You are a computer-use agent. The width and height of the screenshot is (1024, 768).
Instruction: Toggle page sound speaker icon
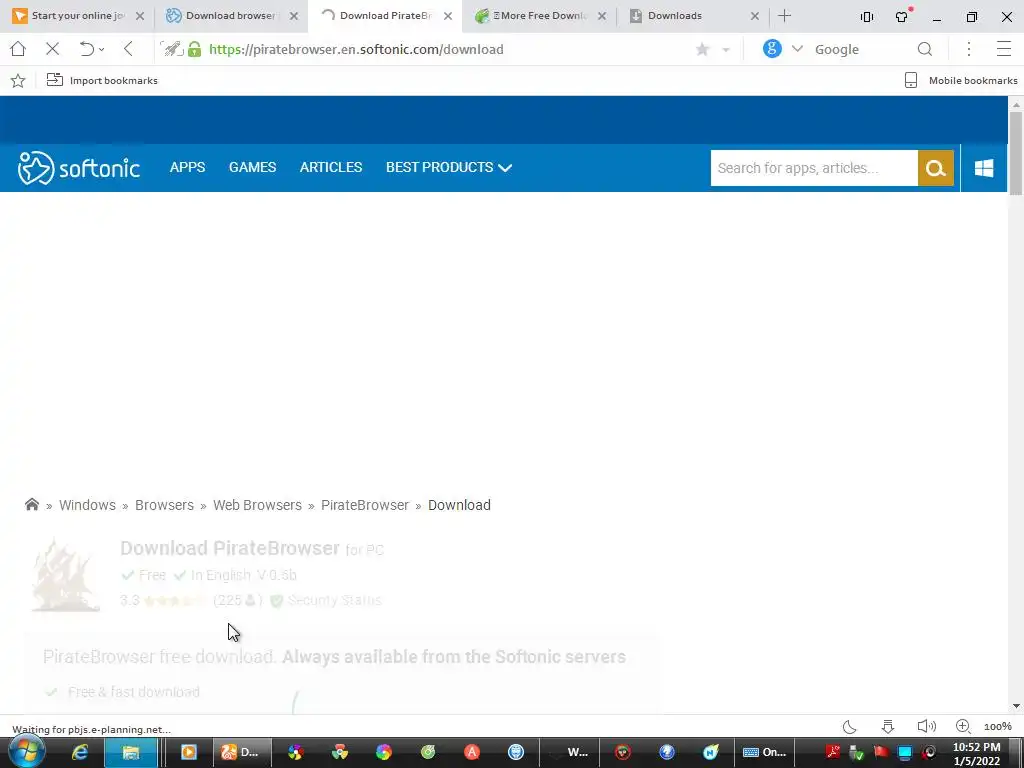pos(926,726)
